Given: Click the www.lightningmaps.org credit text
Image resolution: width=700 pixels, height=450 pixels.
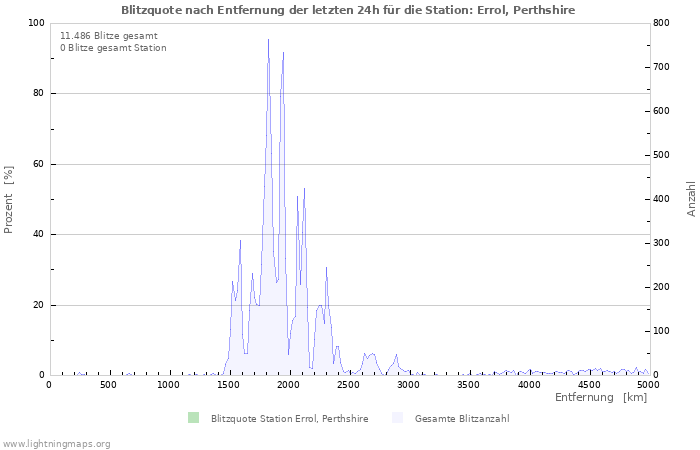Looking at the screenshot, I should 56,444.
